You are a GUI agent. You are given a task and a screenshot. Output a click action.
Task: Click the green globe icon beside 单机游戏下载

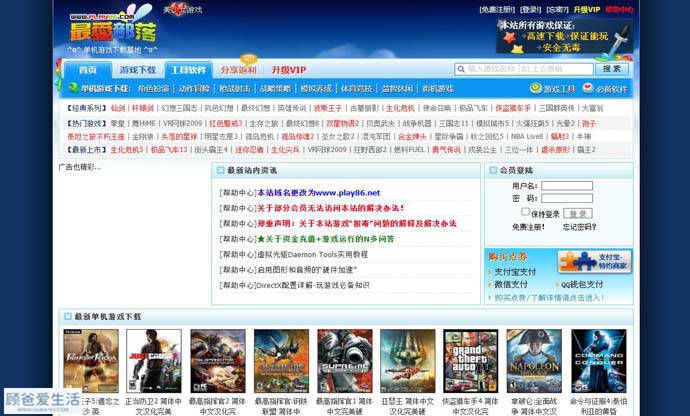[73, 88]
